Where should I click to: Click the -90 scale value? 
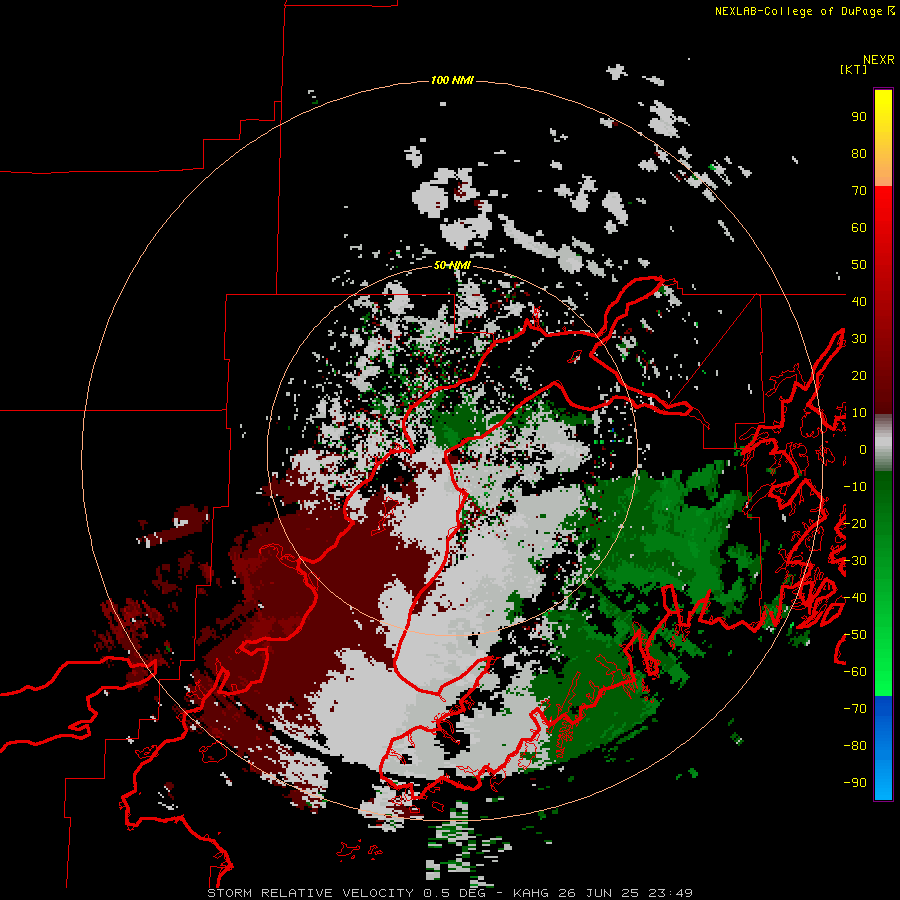point(855,783)
